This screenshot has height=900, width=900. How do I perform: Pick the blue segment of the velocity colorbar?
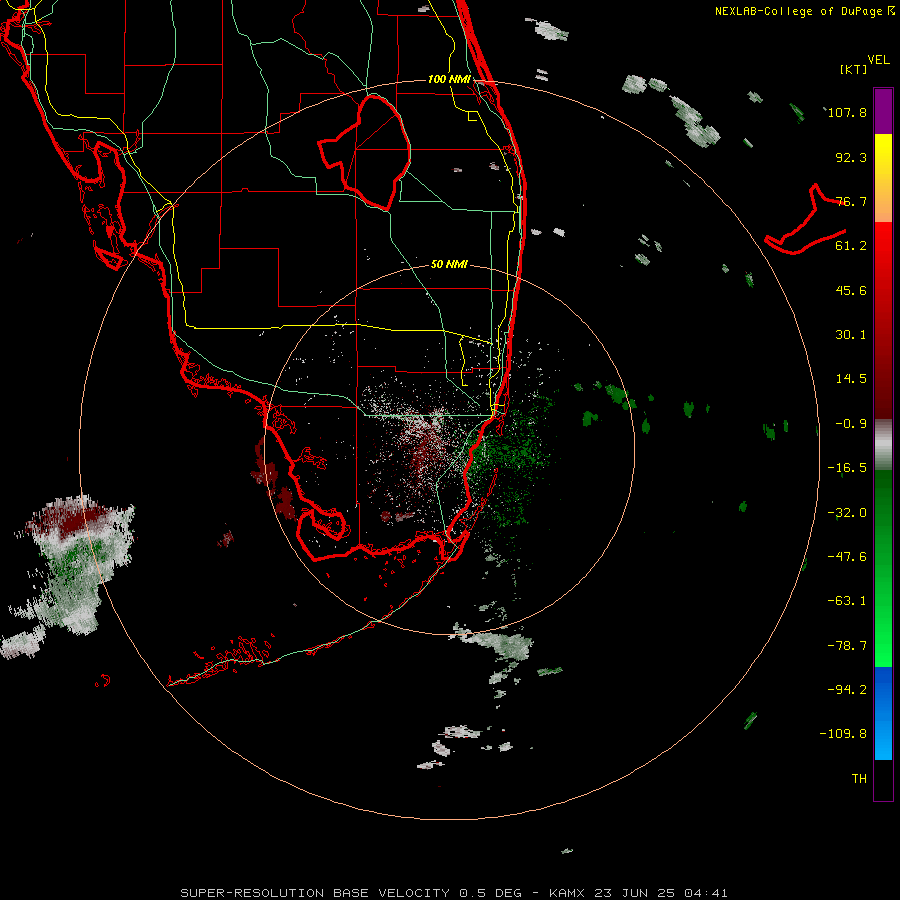tap(883, 713)
